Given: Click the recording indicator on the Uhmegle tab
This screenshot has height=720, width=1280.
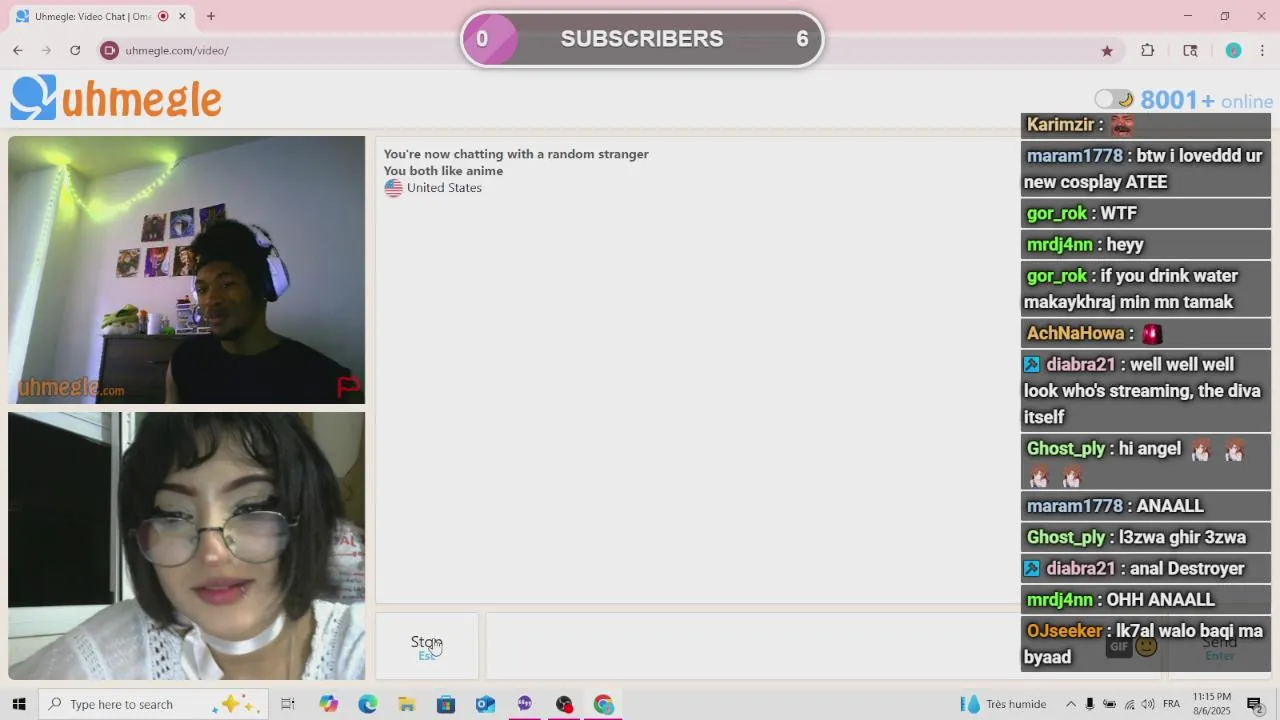Looking at the screenshot, I should [x=163, y=16].
